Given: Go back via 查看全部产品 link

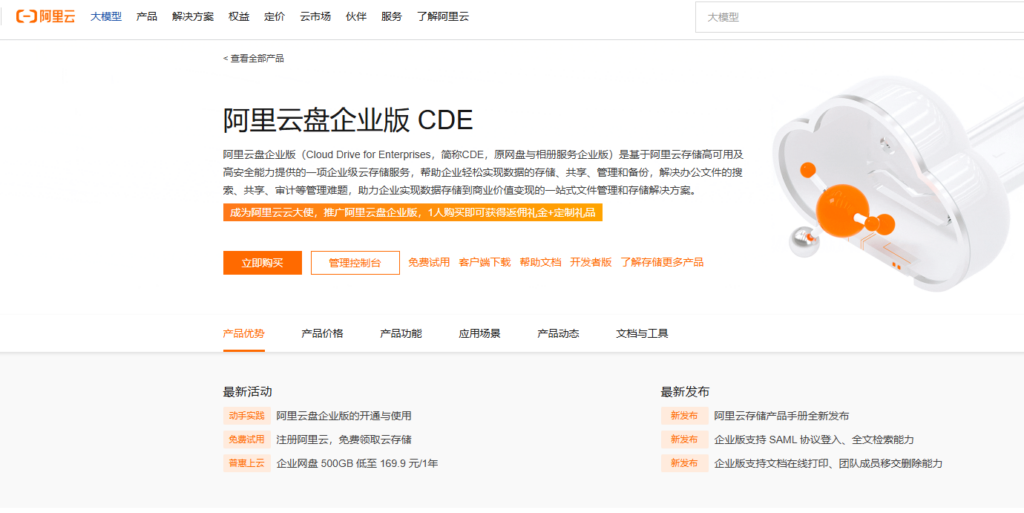Looking at the screenshot, I should 253,58.
